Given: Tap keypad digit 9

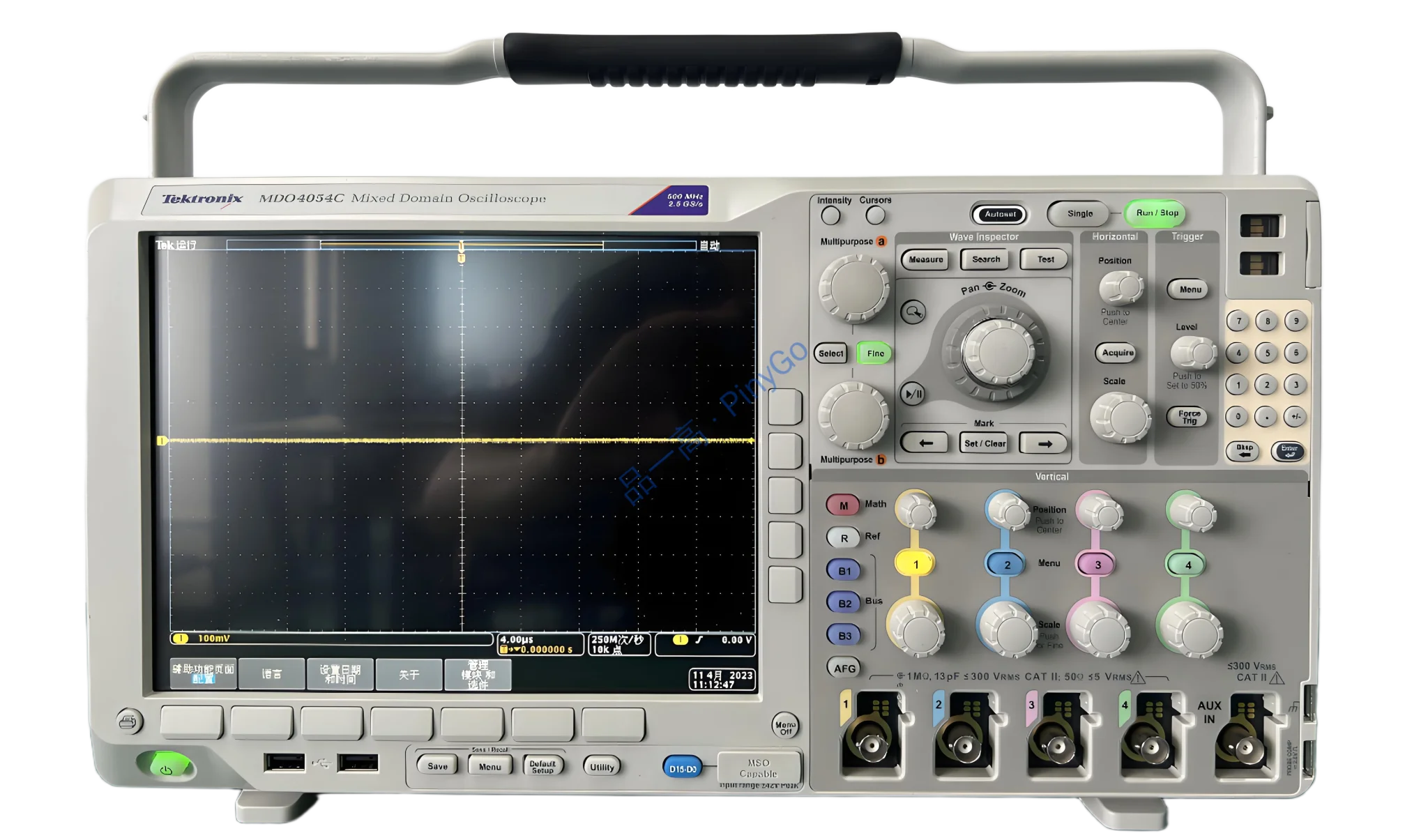Looking at the screenshot, I should (1296, 321).
